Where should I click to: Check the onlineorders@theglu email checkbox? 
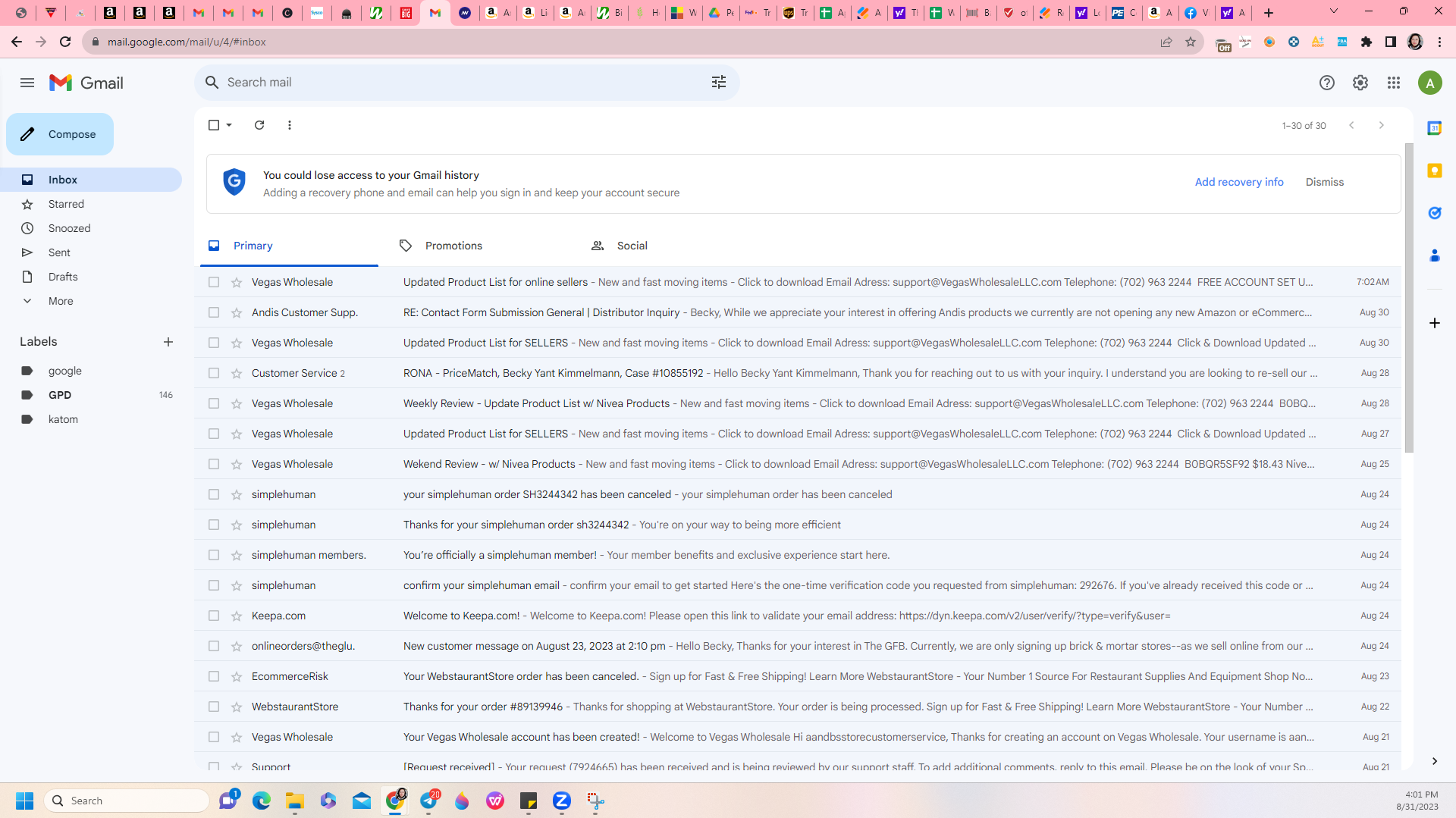tap(214, 646)
